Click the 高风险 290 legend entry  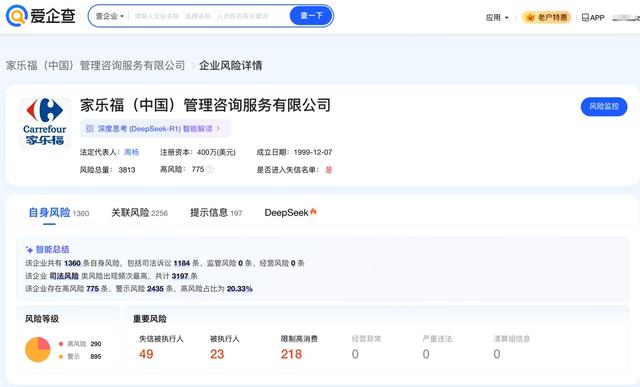[80, 344]
